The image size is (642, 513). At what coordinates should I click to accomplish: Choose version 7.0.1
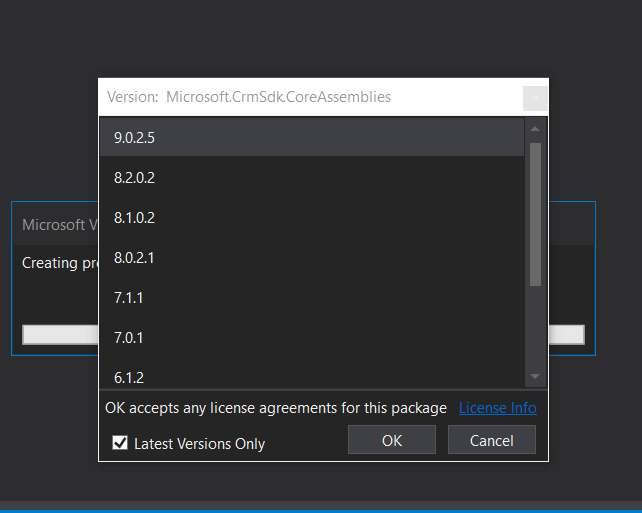pos(312,338)
